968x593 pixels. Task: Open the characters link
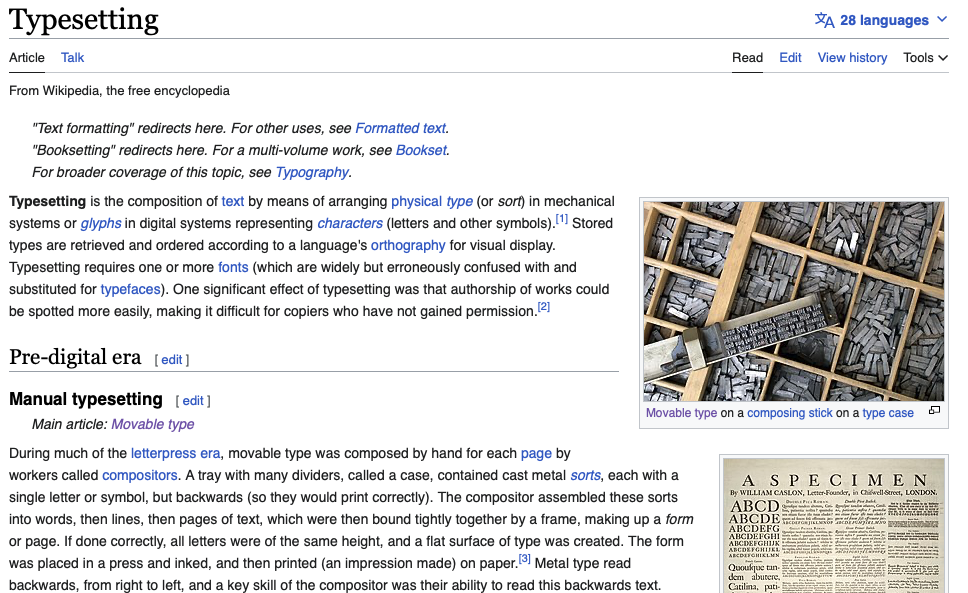click(x=350, y=223)
